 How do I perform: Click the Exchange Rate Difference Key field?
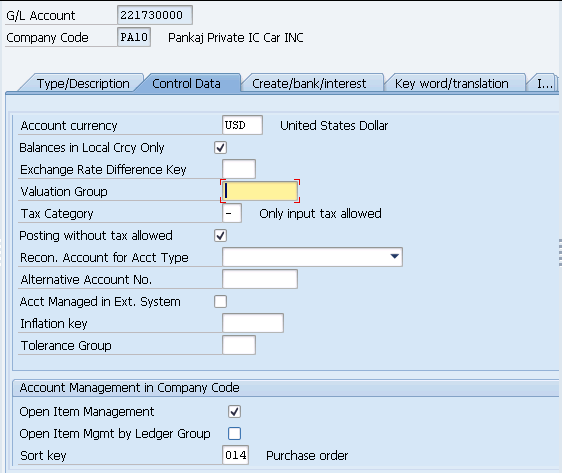click(x=239, y=169)
